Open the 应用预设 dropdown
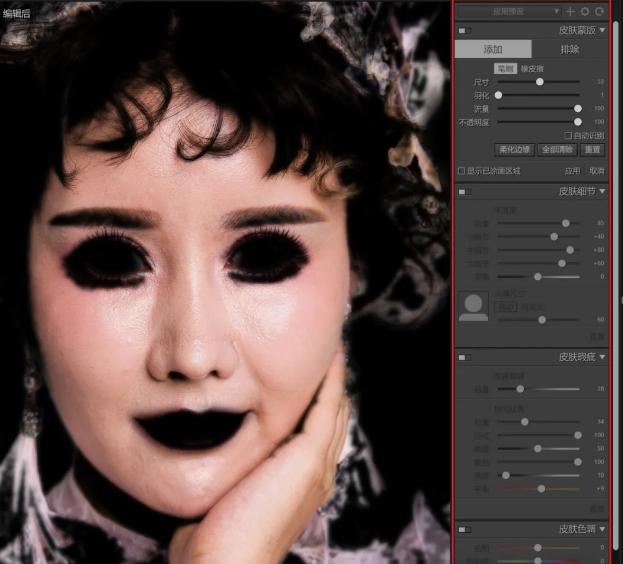The image size is (623, 564). pos(509,11)
